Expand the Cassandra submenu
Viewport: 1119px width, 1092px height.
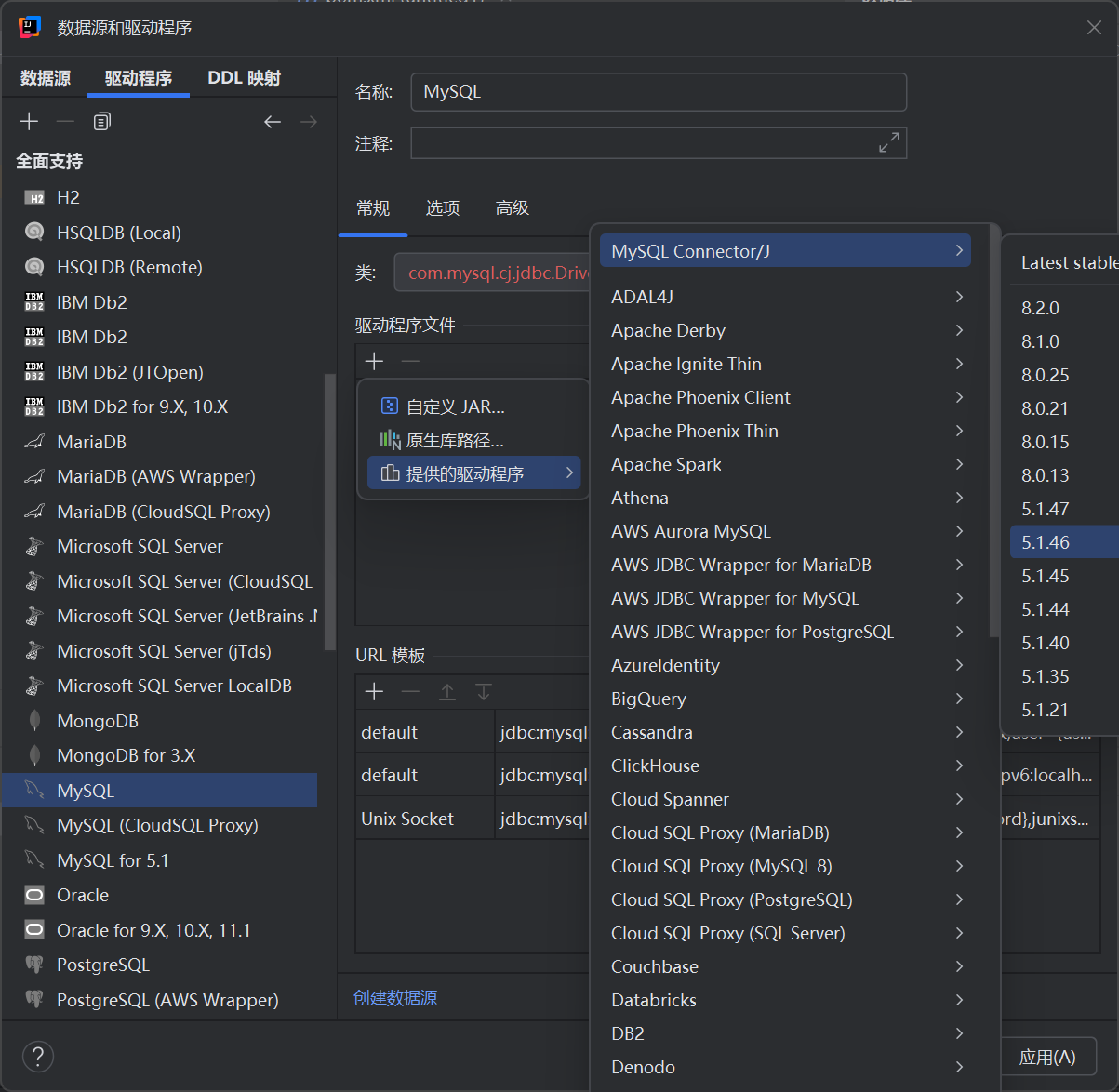point(785,732)
